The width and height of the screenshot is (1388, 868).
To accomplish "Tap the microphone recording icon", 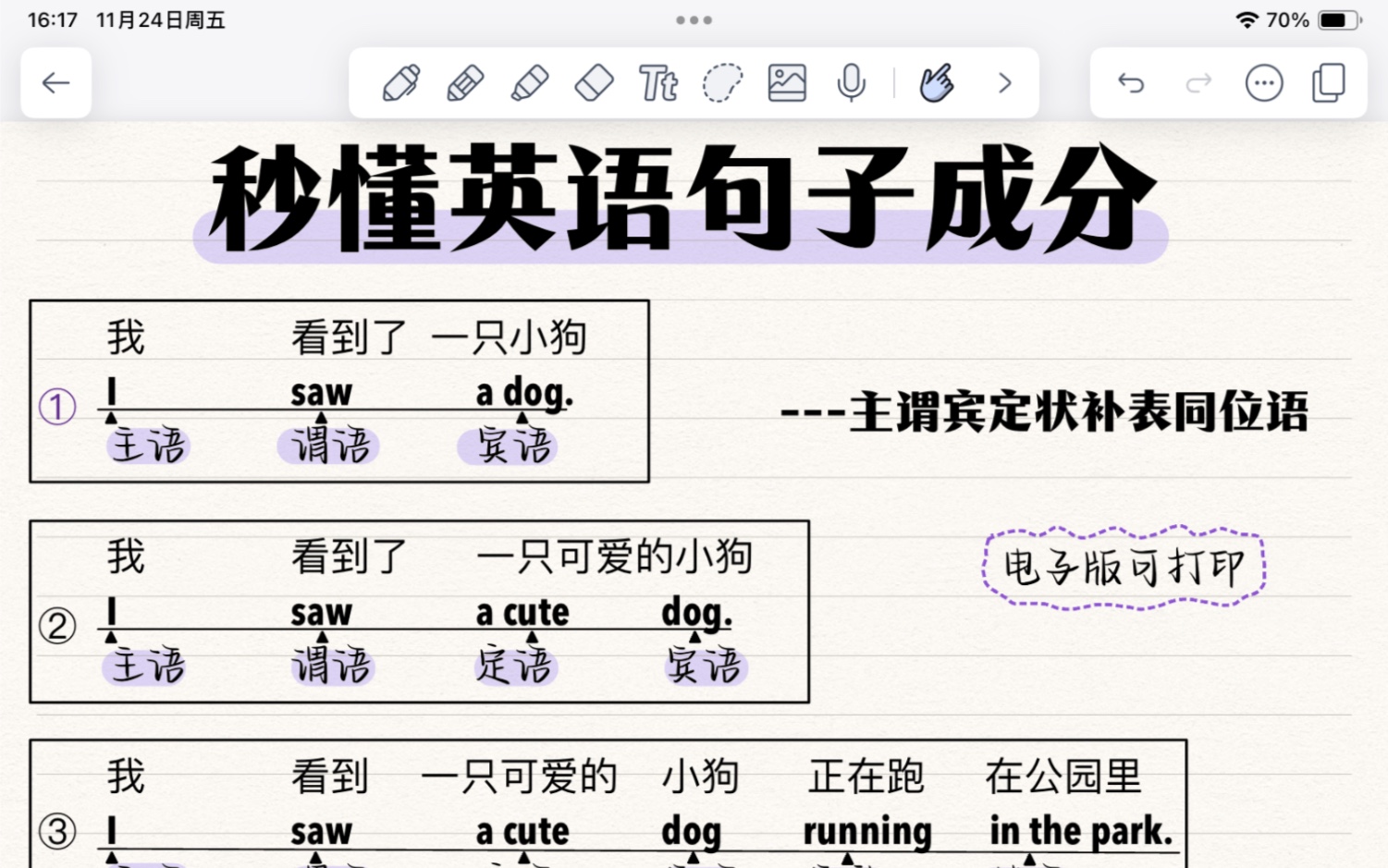I will click(851, 83).
